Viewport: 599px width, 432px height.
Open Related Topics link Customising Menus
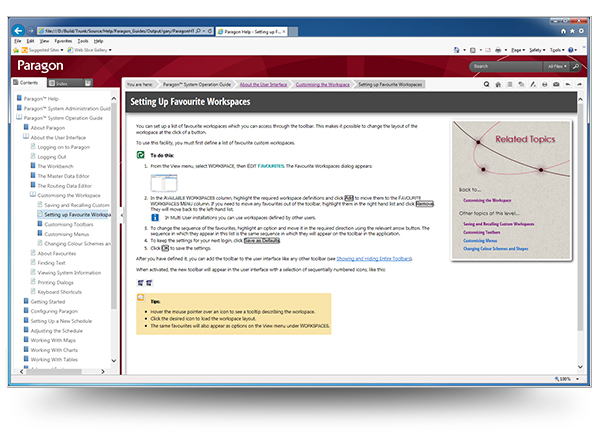[480, 241]
